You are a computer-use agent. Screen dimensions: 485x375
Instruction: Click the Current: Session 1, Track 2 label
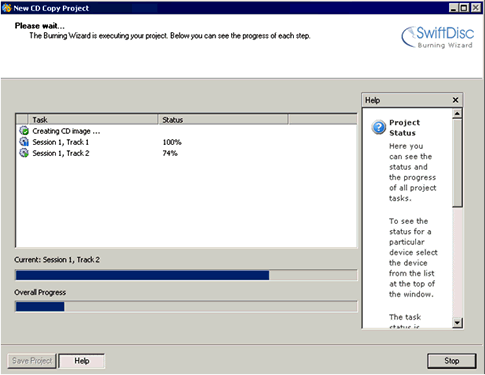(x=57, y=260)
